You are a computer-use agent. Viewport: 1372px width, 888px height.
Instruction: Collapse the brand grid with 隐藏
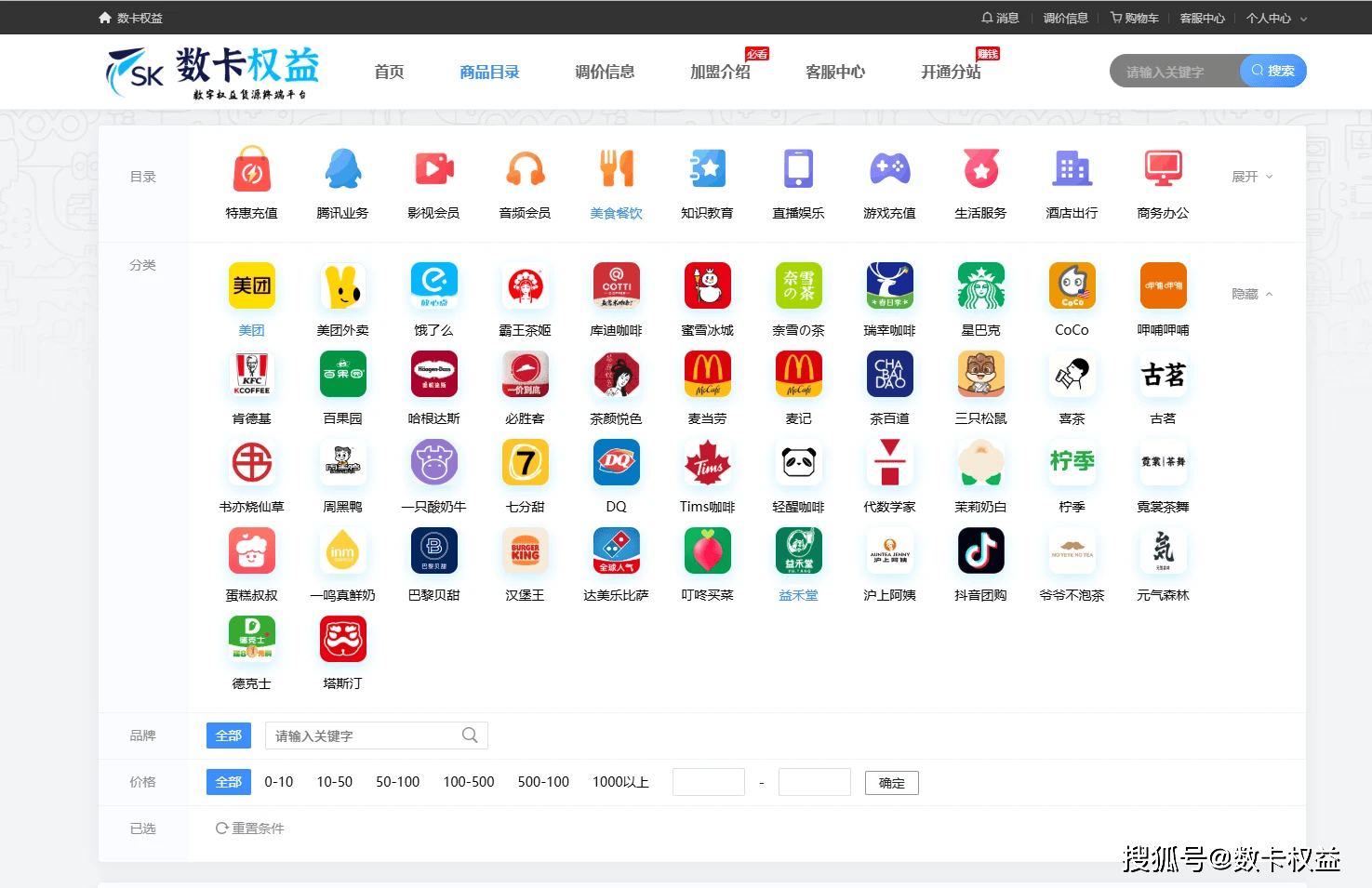click(1252, 294)
